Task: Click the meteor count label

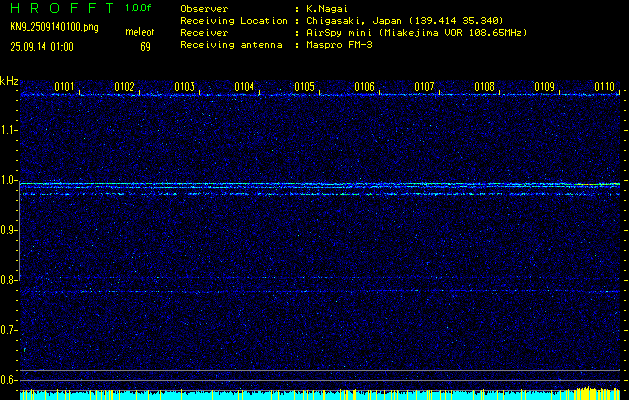Action: point(140,32)
